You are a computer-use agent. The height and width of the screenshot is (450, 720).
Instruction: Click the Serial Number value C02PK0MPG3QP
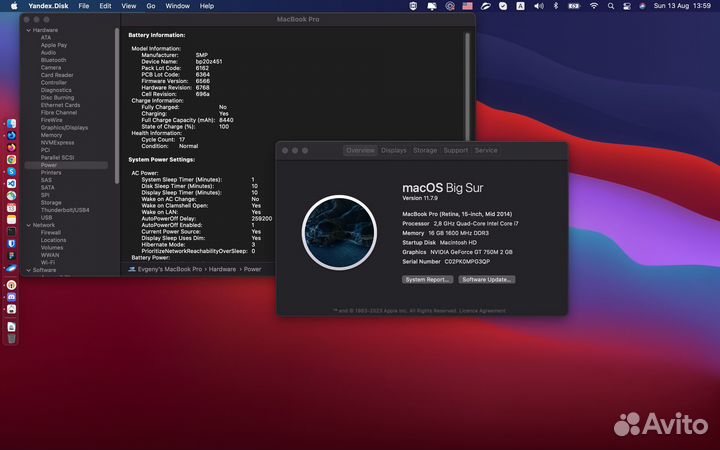click(x=467, y=262)
